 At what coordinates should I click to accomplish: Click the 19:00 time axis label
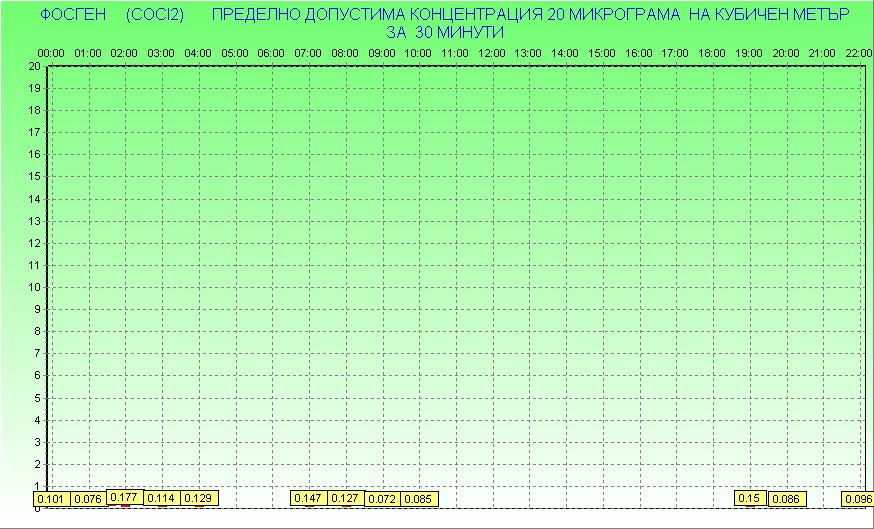click(749, 53)
